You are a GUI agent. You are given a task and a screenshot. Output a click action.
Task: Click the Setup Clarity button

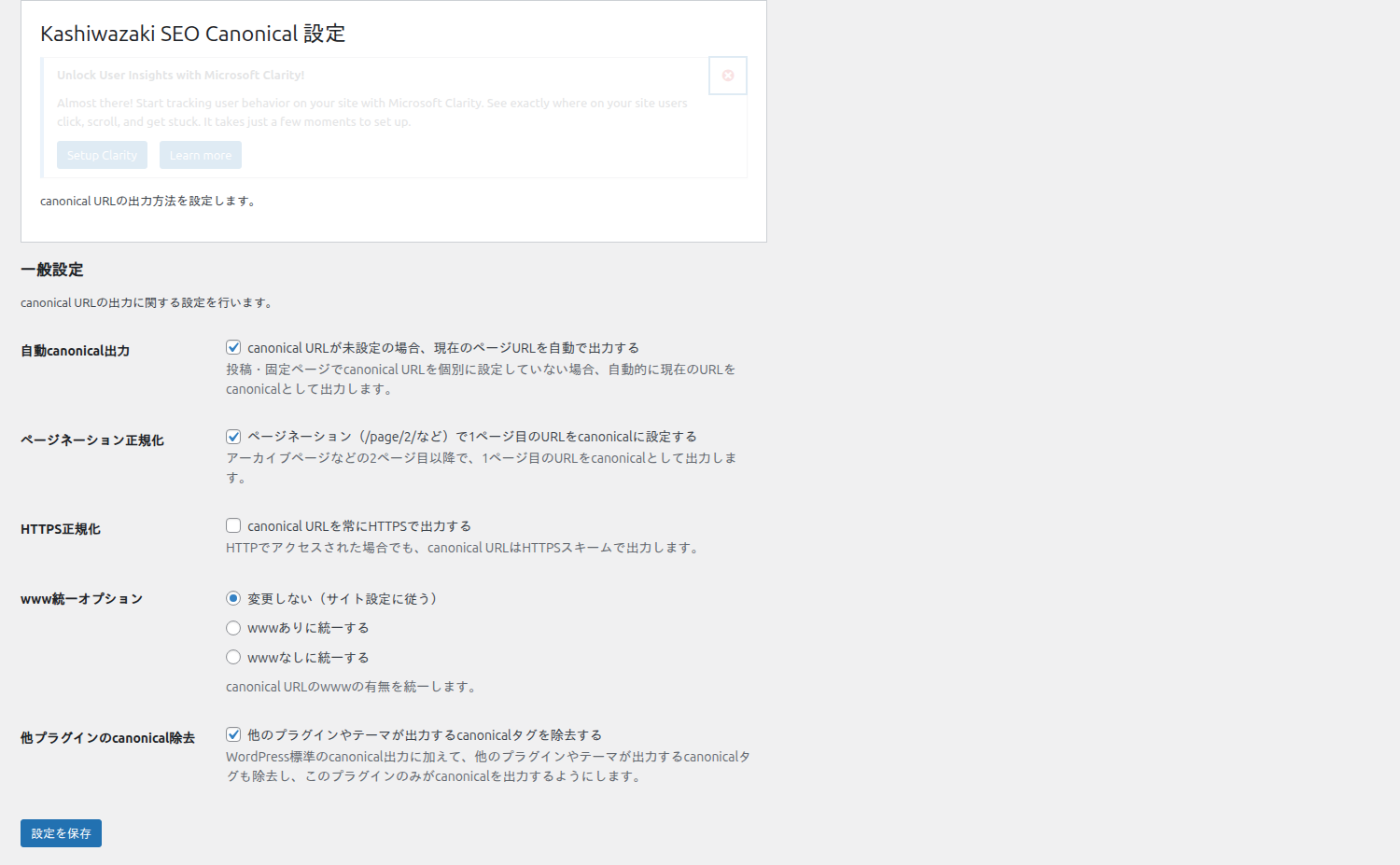(x=102, y=154)
